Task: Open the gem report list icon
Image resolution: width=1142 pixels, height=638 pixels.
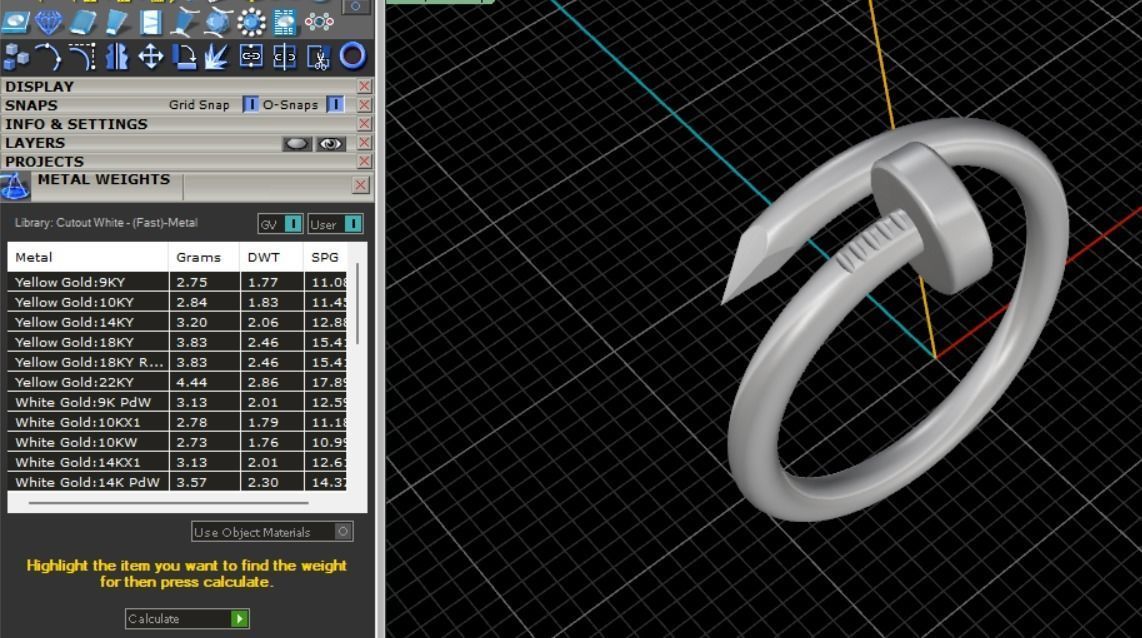Action: click(285, 22)
